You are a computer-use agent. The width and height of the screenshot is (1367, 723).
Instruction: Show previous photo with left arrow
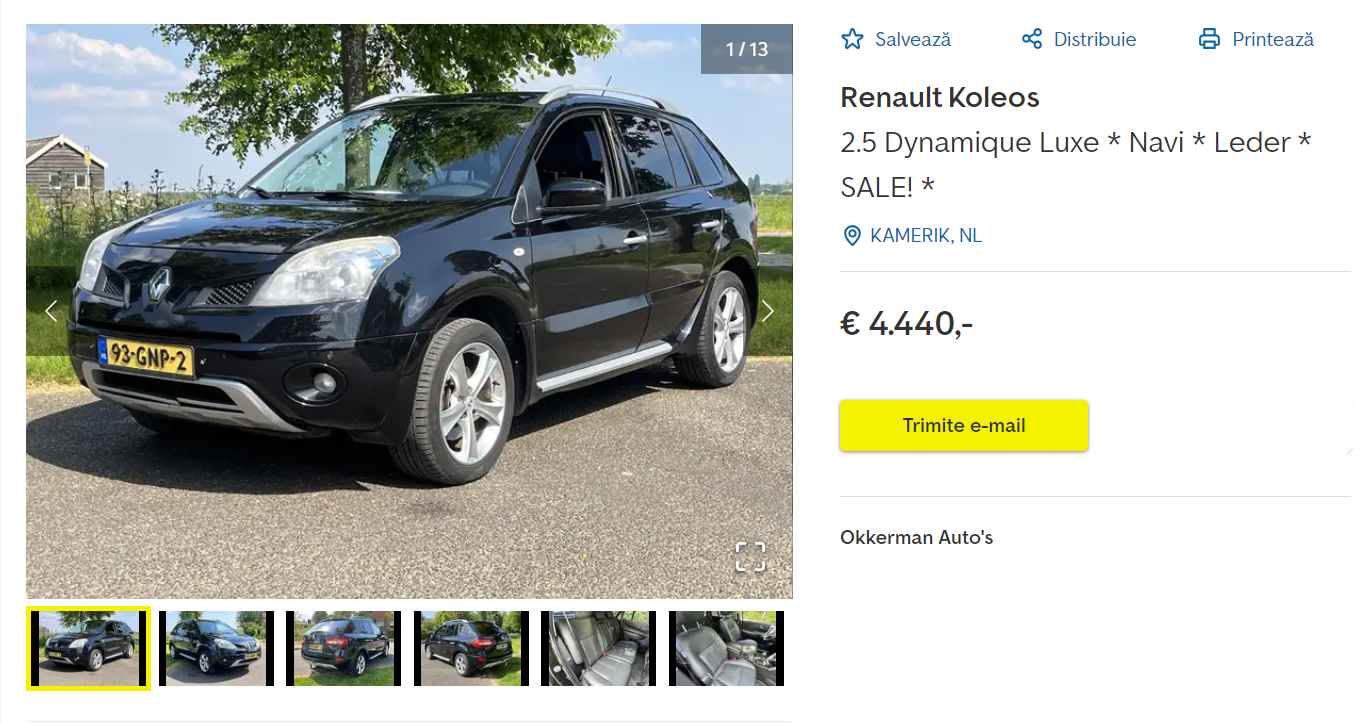(51, 311)
